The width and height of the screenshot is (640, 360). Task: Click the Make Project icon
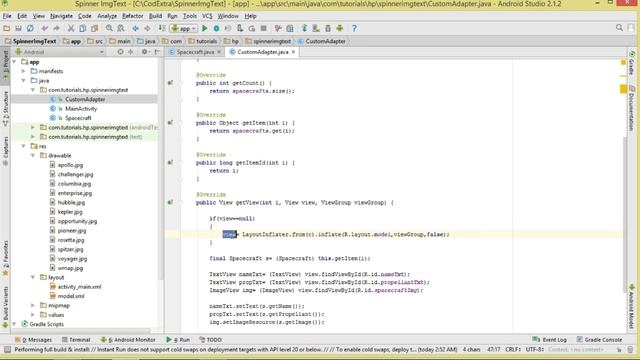pos(162,28)
